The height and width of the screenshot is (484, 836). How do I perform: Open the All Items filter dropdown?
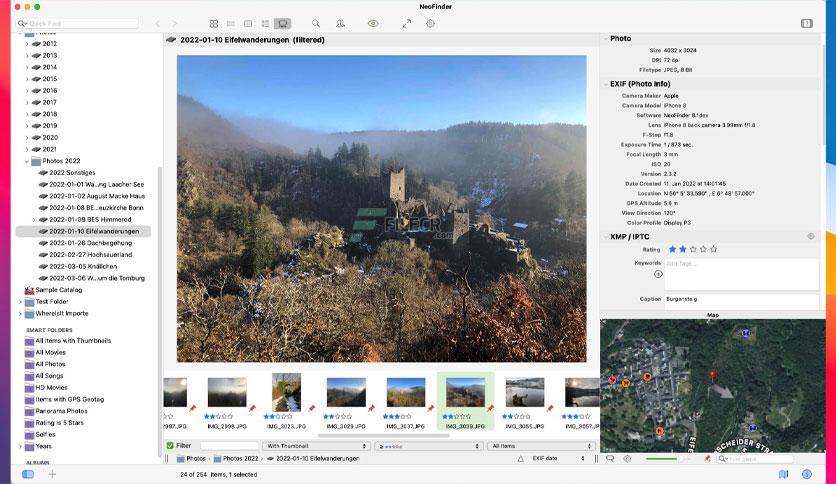[541, 446]
